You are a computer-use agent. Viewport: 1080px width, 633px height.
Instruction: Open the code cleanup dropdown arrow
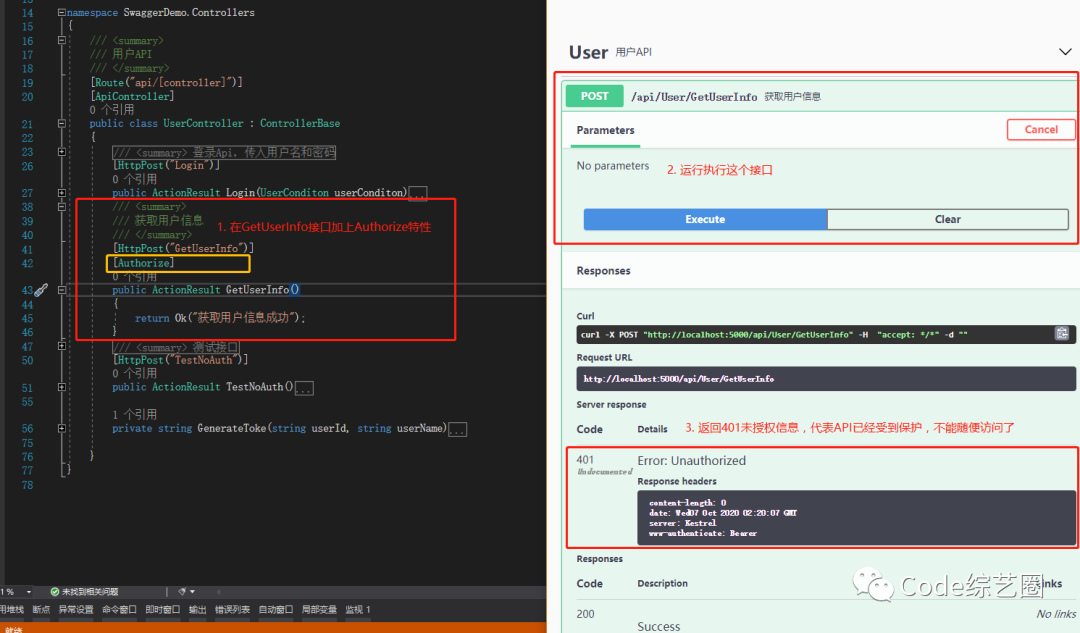(192, 592)
